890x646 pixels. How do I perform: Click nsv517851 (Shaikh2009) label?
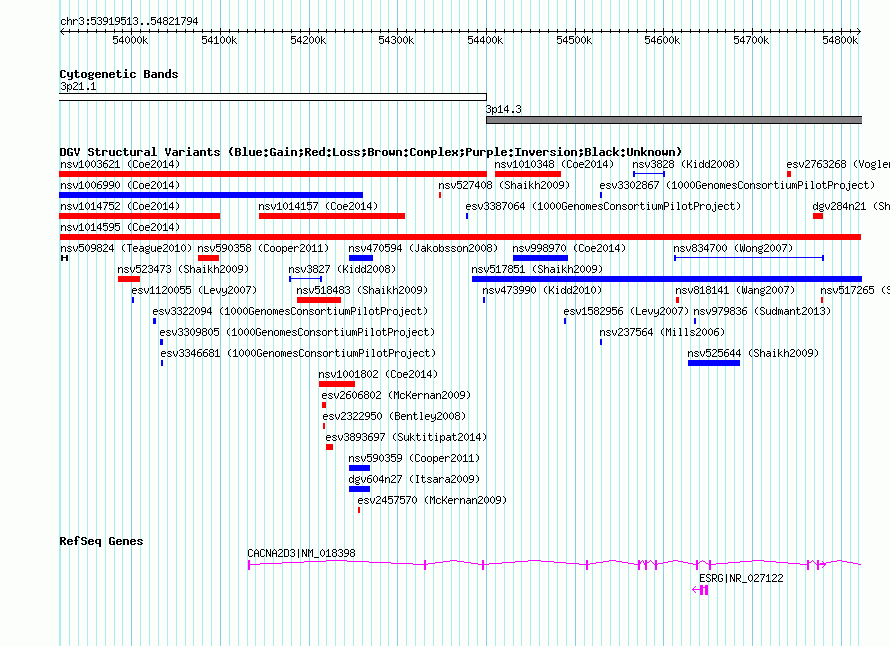pyautogui.click(x=538, y=270)
